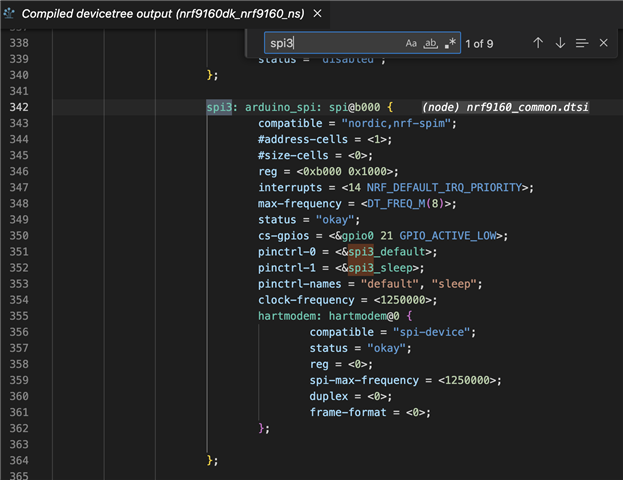Screen dimensions: 623x480
Task: Close the find widget
Action: (x=603, y=43)
